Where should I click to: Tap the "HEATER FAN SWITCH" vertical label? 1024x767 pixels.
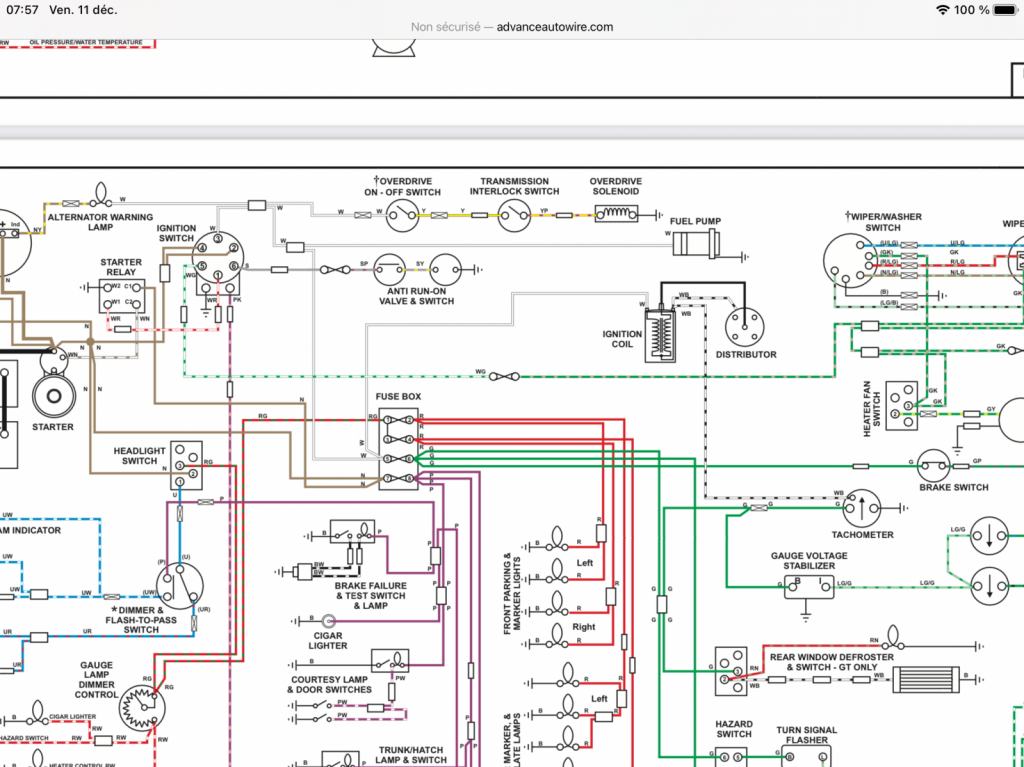click(x=872, y=409)
